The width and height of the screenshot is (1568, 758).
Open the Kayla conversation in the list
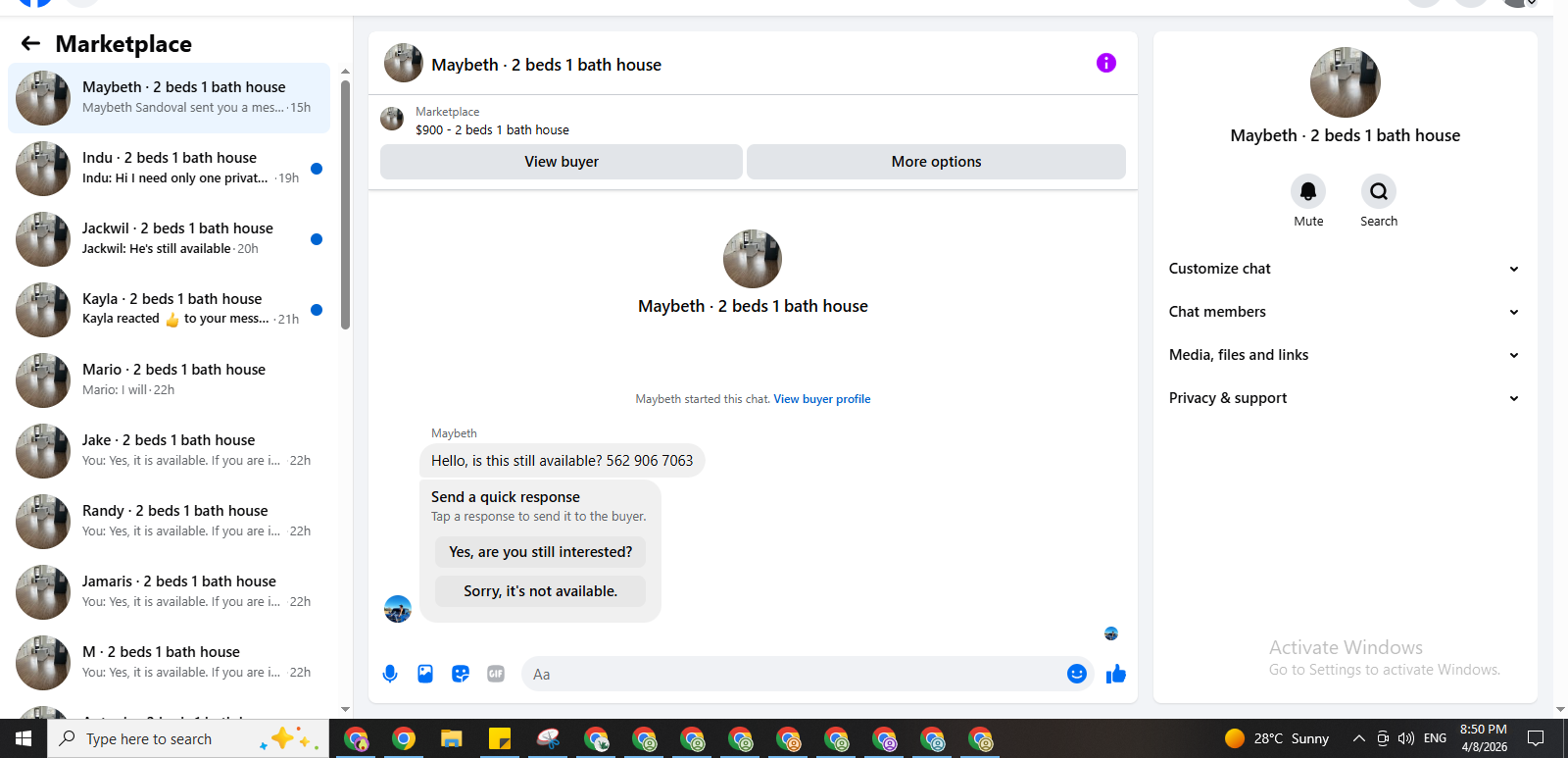(169, 310)
